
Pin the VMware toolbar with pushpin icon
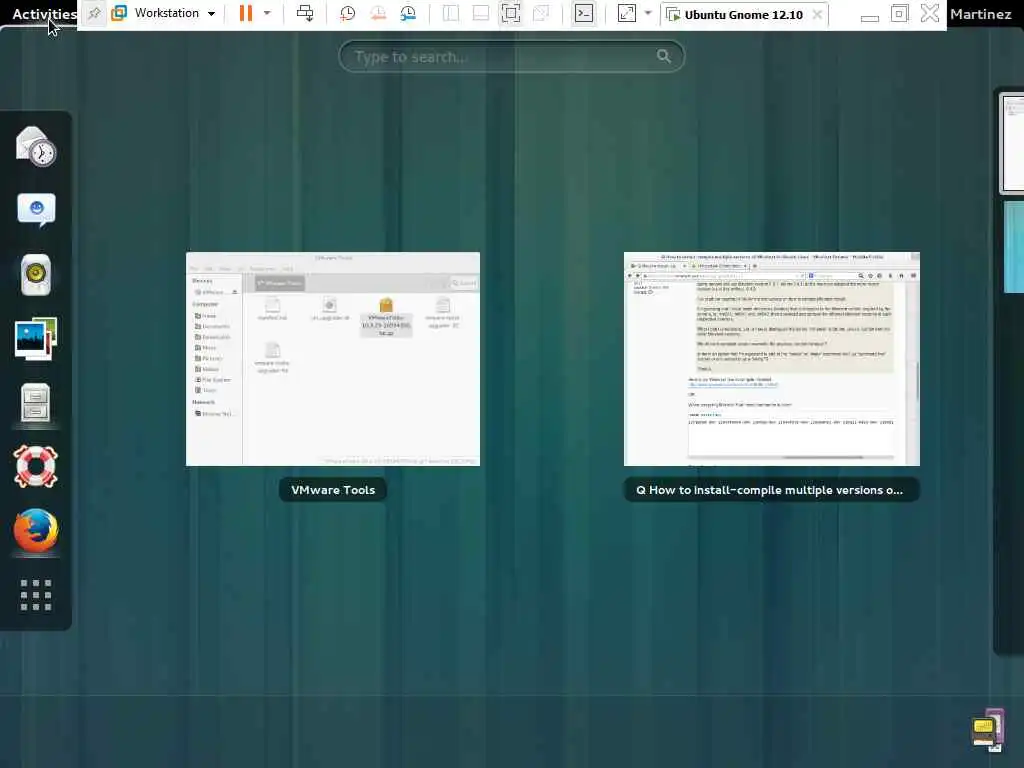click(94, 13)
